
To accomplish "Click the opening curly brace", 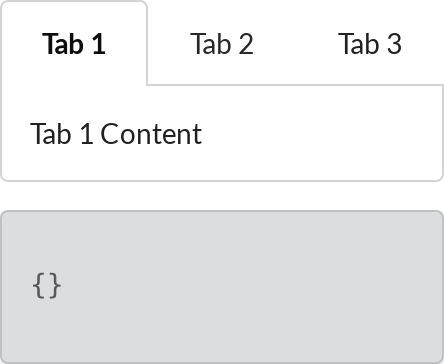I will click(39, 286).
